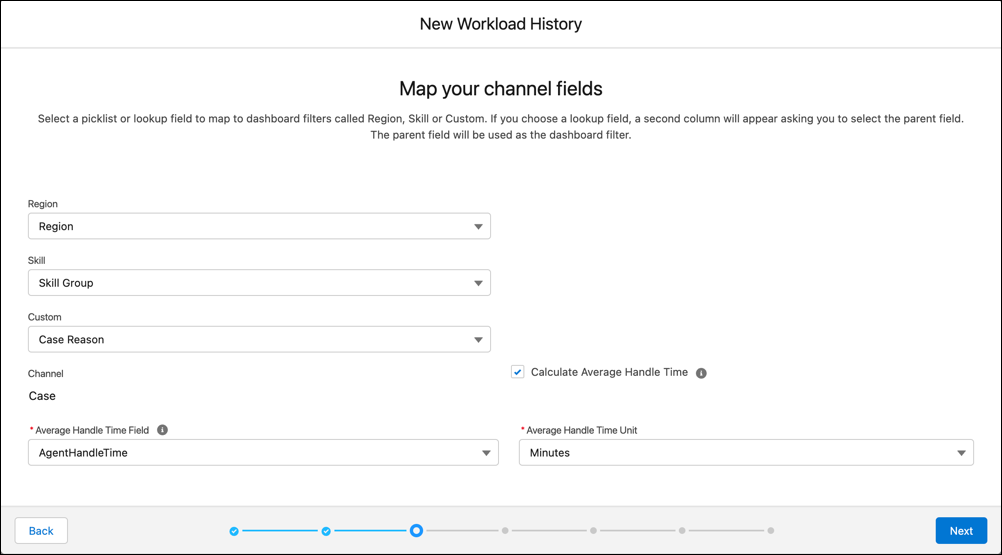The image size is (1002, 555).
Task: Click the Next button
Action: [x=961, y=531]
